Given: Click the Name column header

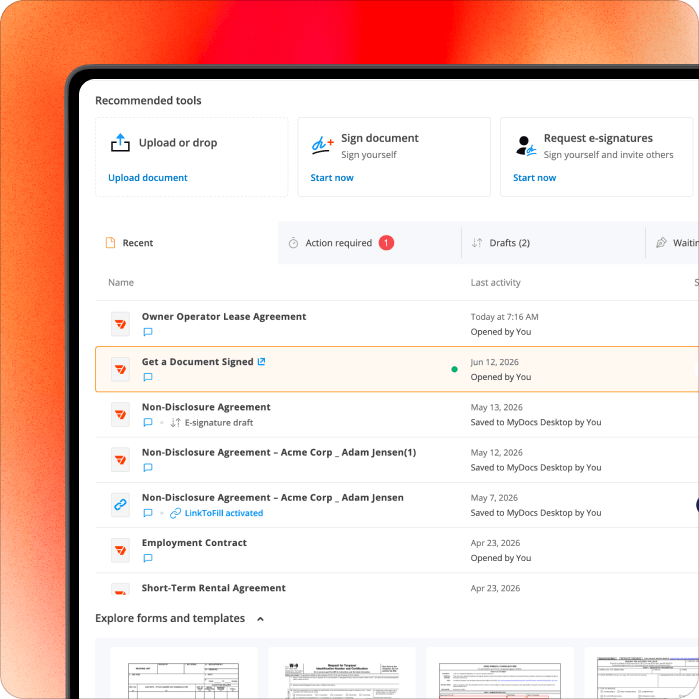Looking at the screenshot, I should pos(121,282).
